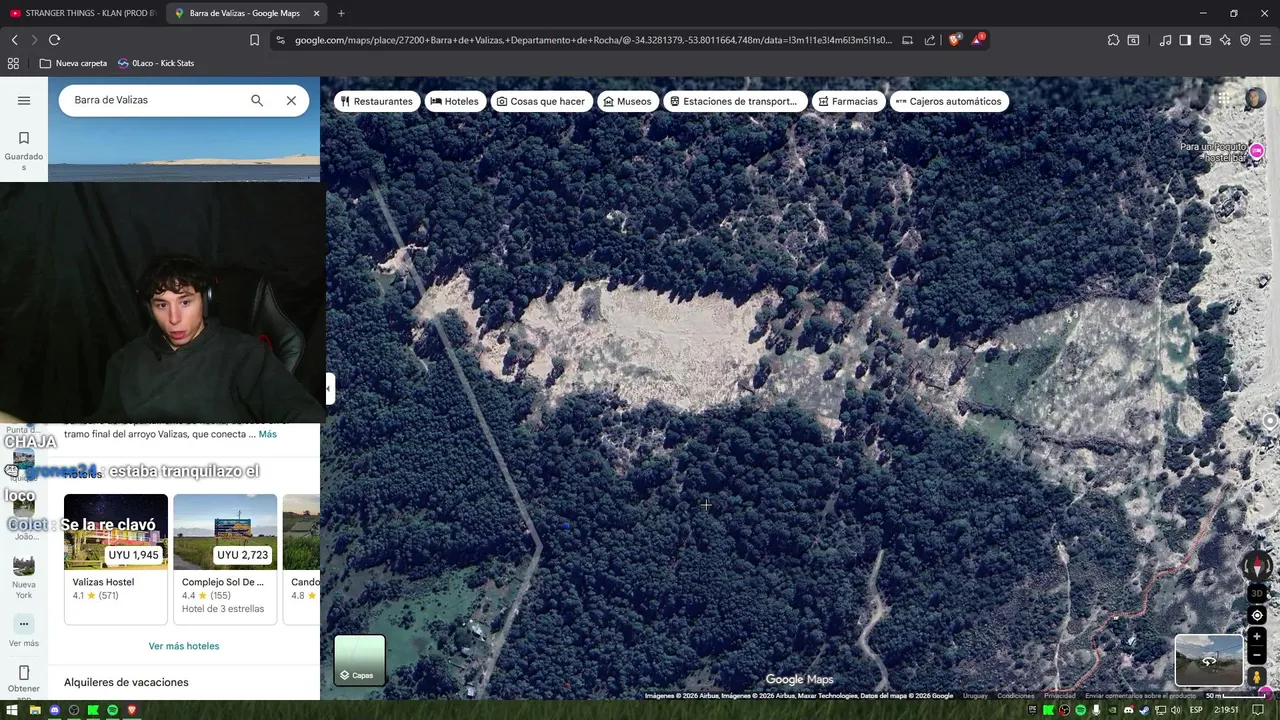Open the Street View preview thumbnail
The height and width of the screenshot is (720, 1280).
1209,660
